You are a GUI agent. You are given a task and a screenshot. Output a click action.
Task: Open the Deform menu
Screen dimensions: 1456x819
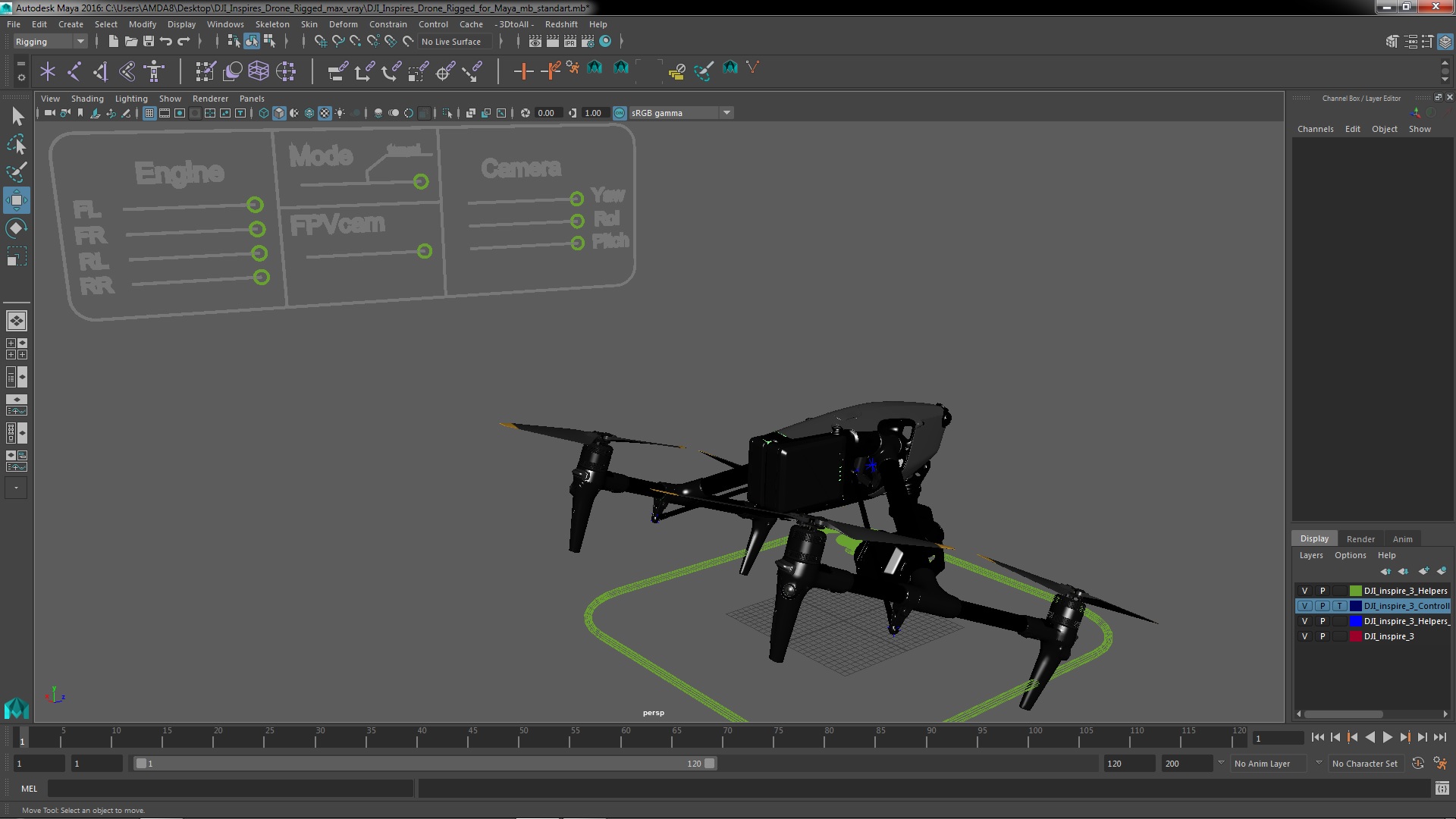pos(343,24)
